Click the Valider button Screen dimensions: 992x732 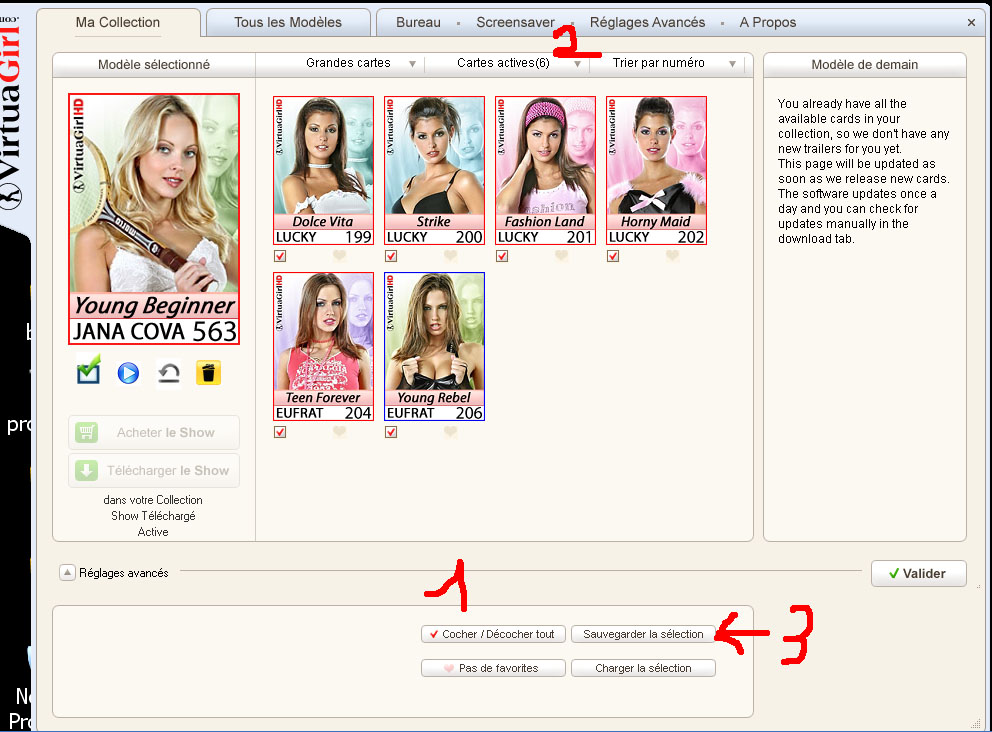[x=918, y=573]
